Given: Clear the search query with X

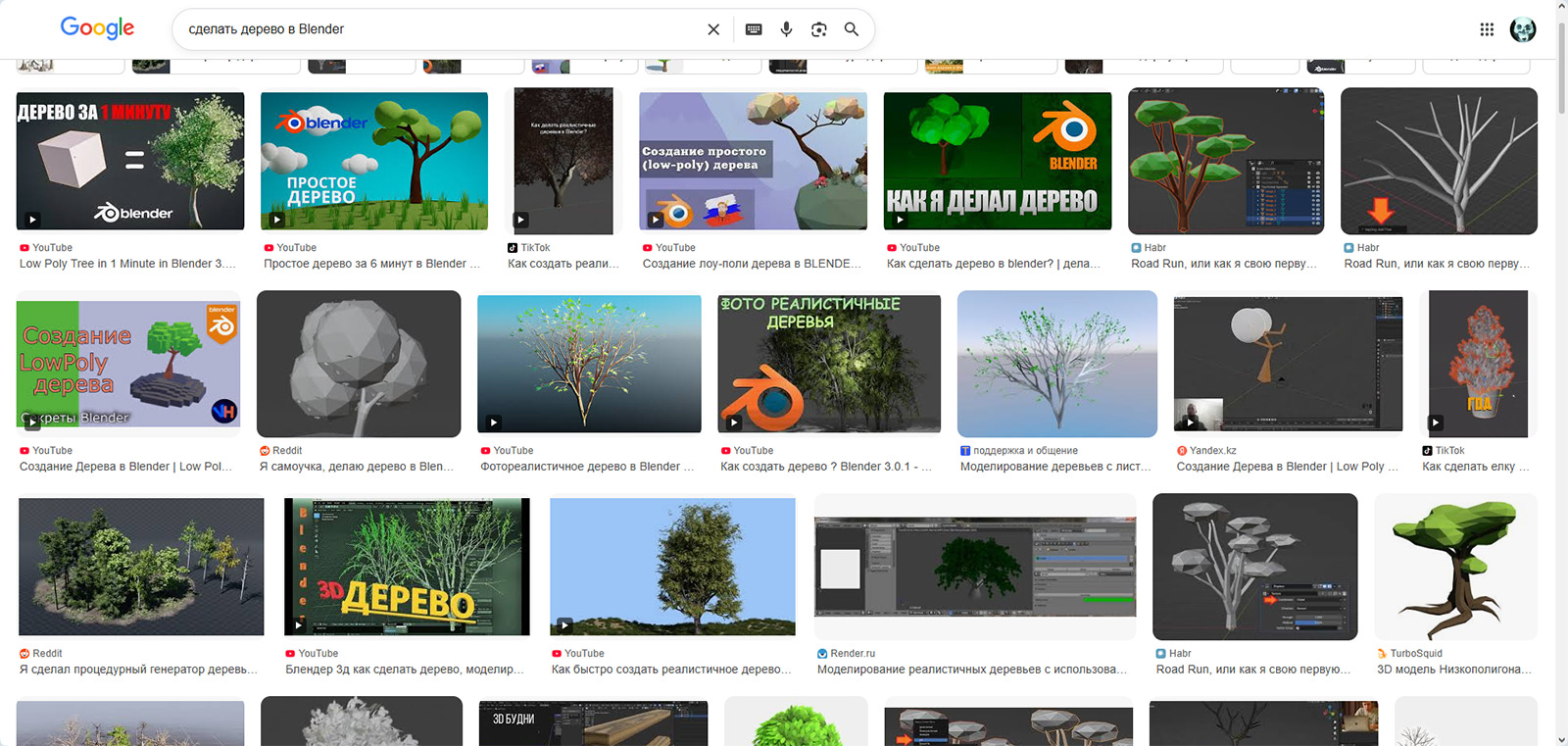Looking at the screenshot, I should click(713, 29).
